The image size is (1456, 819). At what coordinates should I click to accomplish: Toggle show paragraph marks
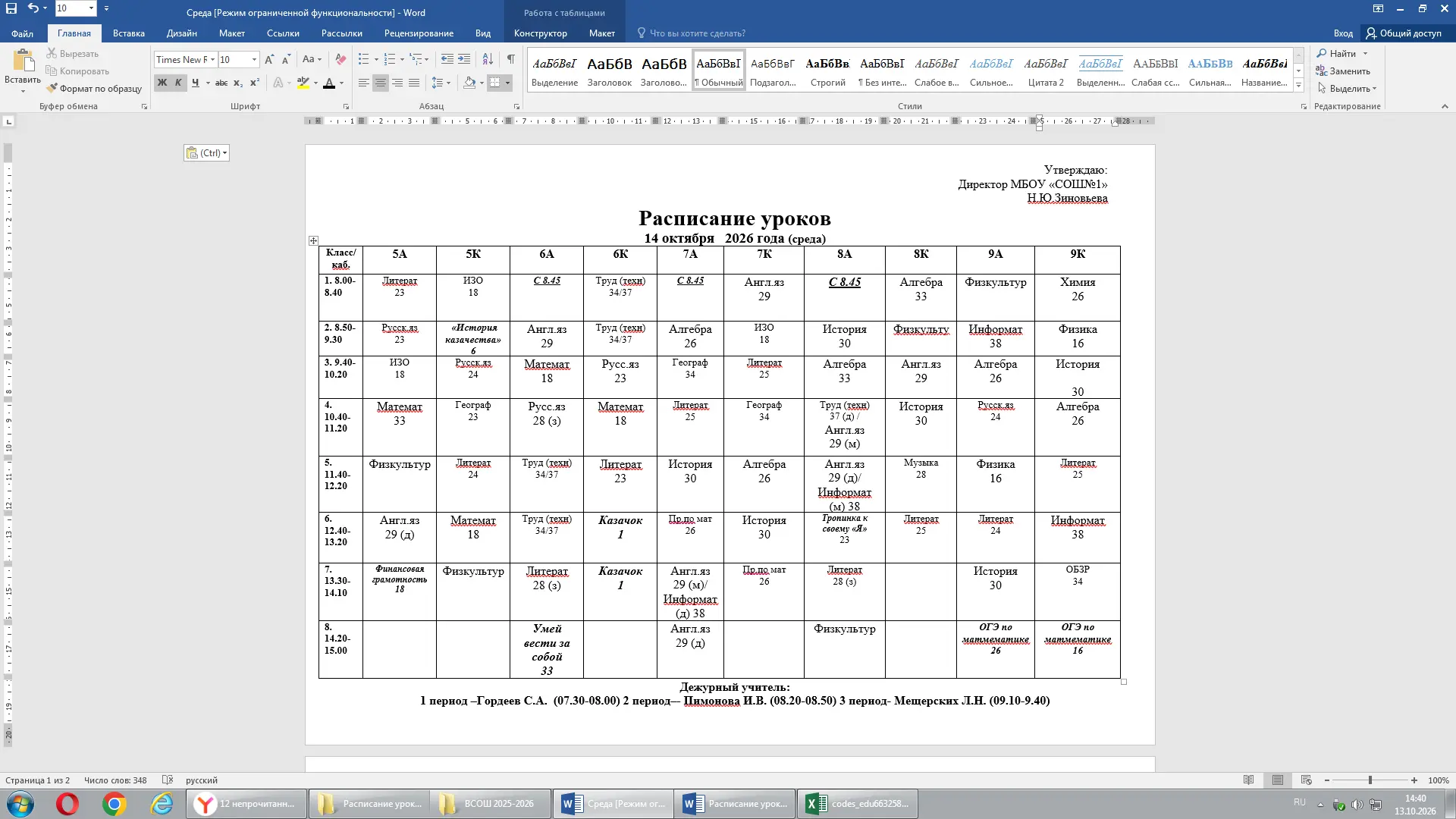[511, 60]
